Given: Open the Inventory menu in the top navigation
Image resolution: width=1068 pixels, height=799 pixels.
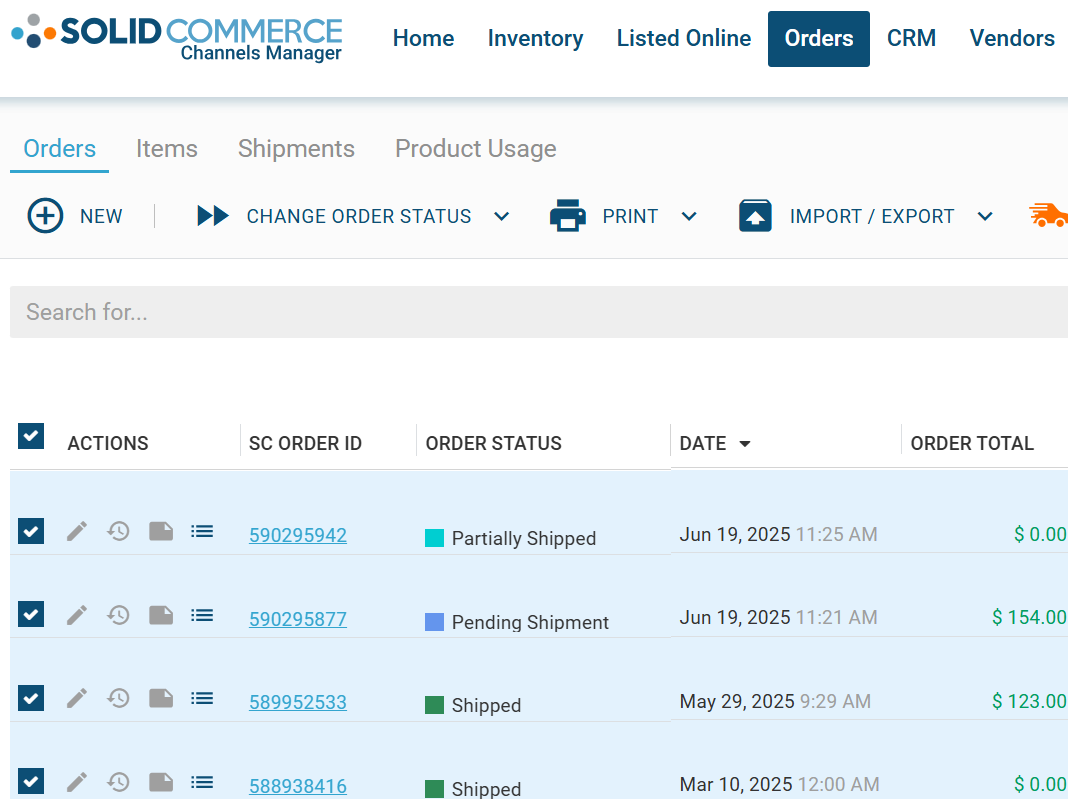Looking at the screenshot, I should point(535,38).
